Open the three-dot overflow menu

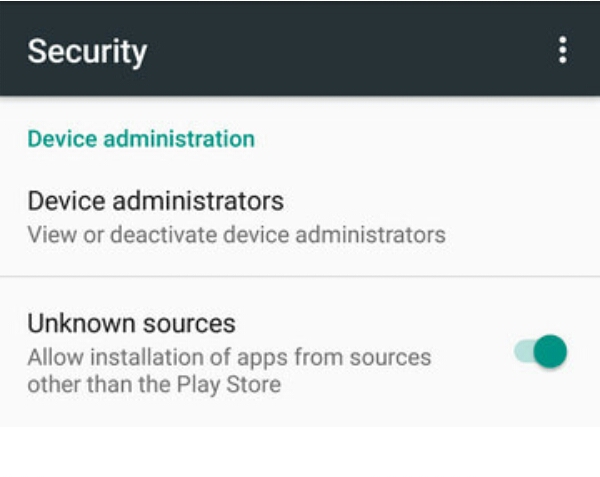[x=563, y=49]
